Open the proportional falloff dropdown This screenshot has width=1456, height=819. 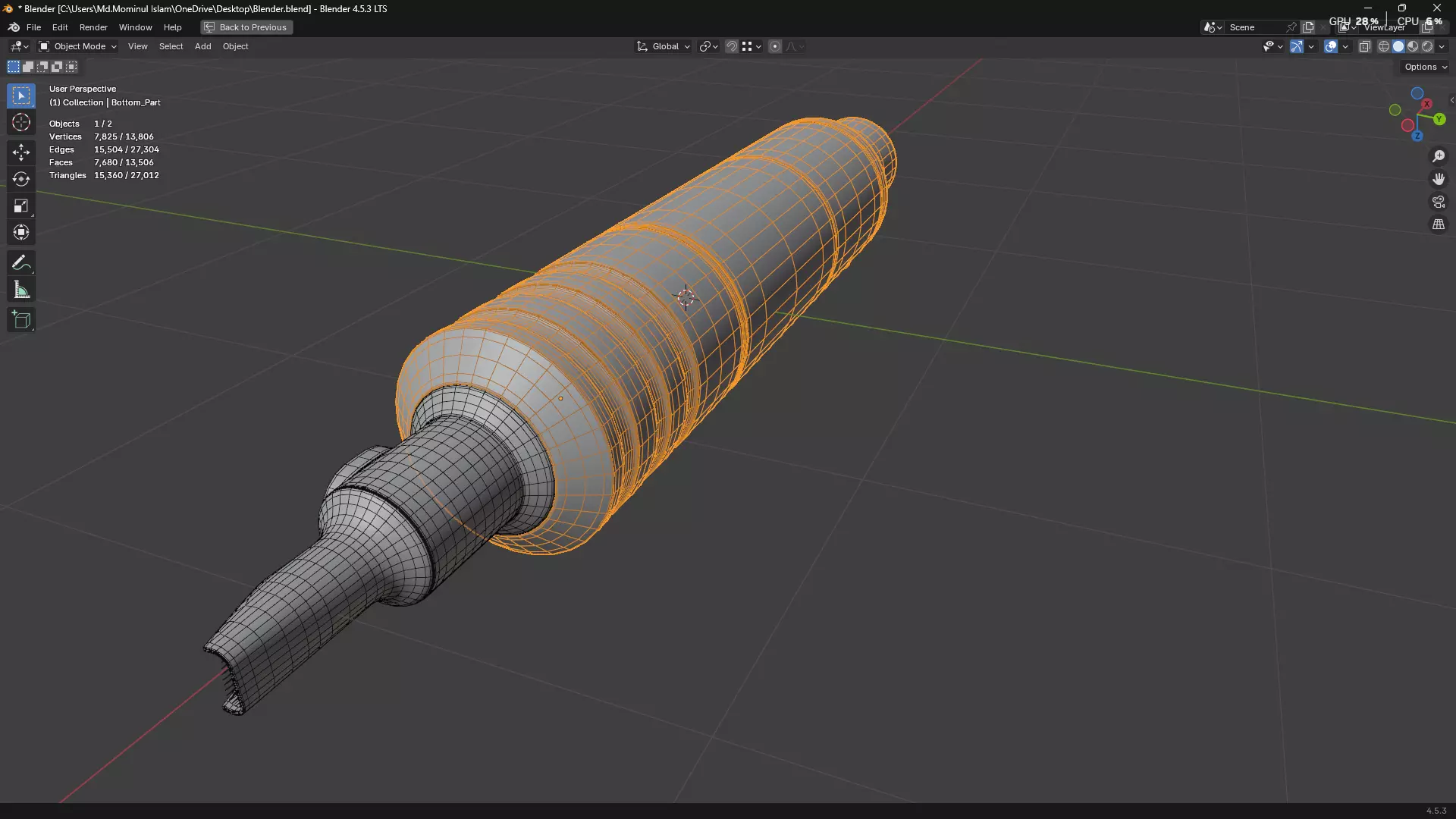794,46
